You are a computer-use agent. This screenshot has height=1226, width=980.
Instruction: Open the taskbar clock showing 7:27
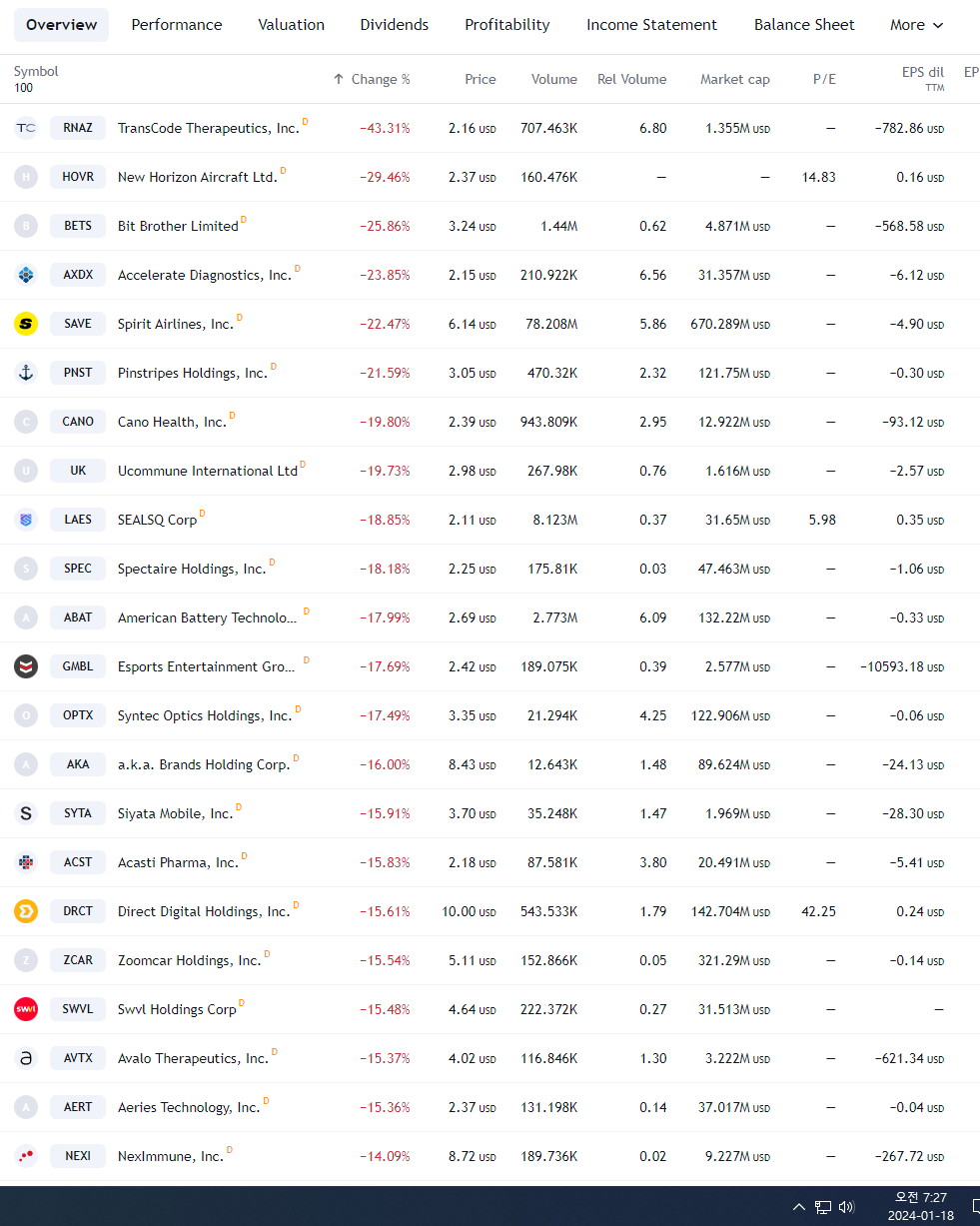coord(920,1206)
